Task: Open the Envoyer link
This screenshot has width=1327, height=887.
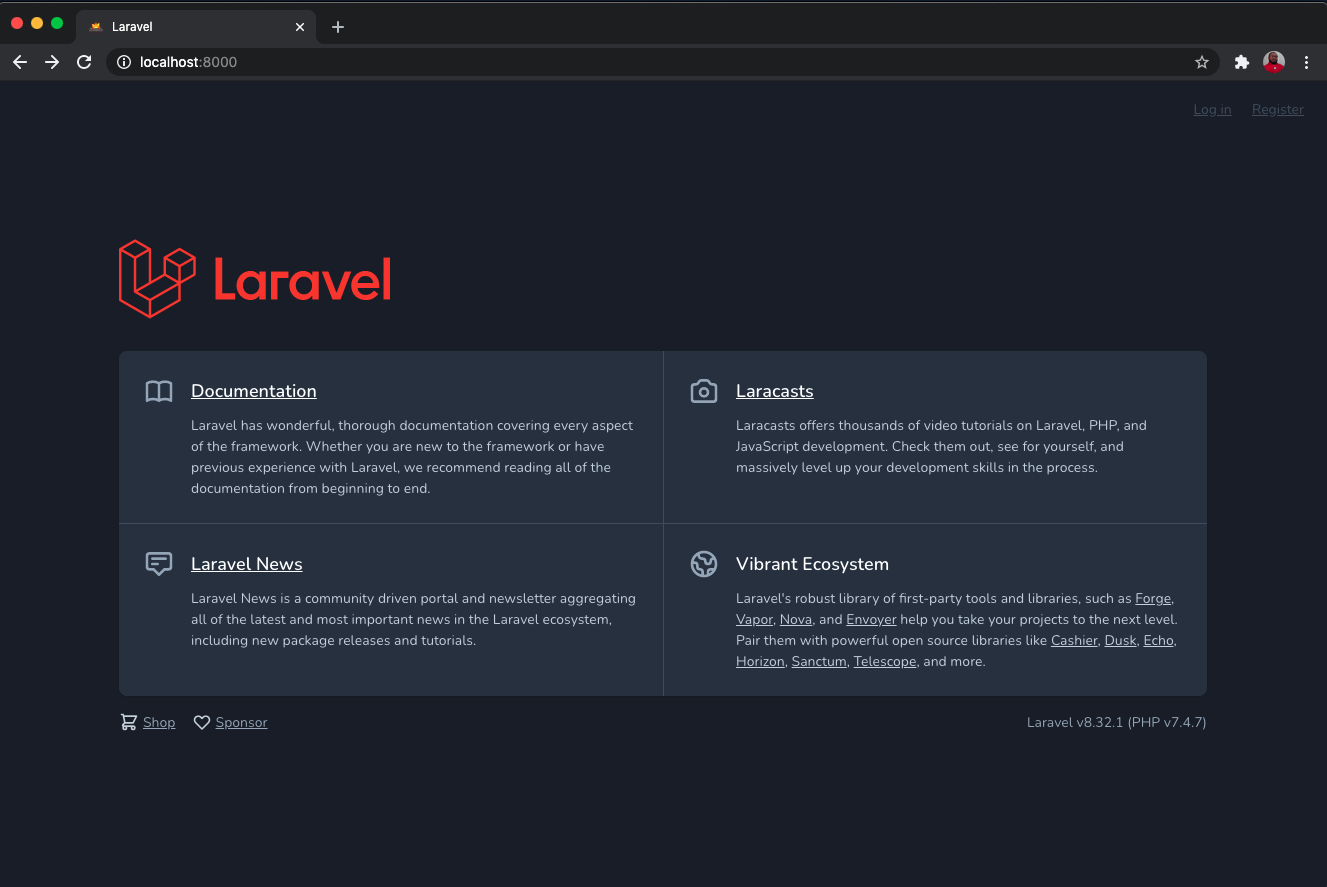Action: 871,619
